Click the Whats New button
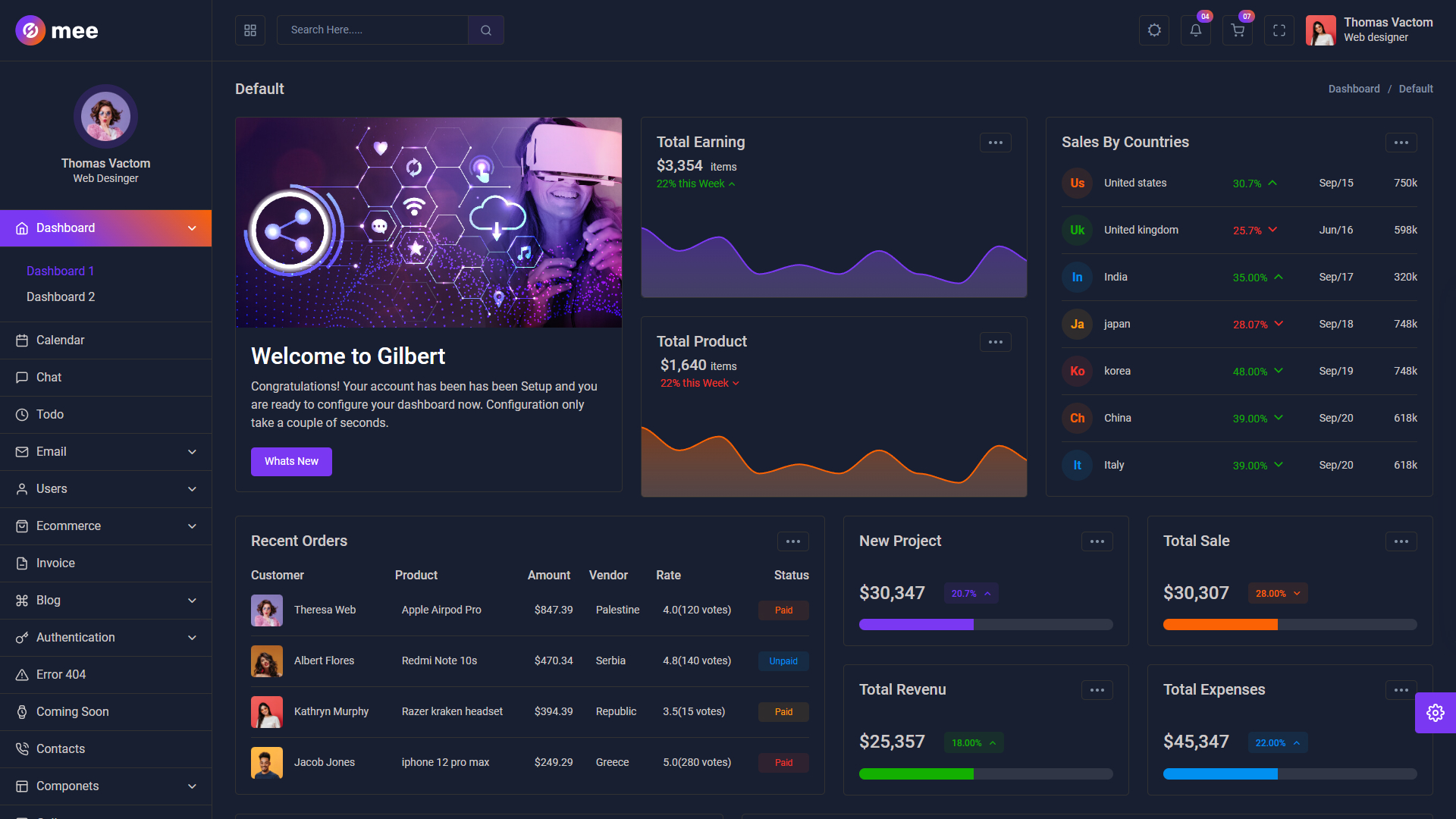This screenshot has height=819, width=1456. tap(291, 461)
